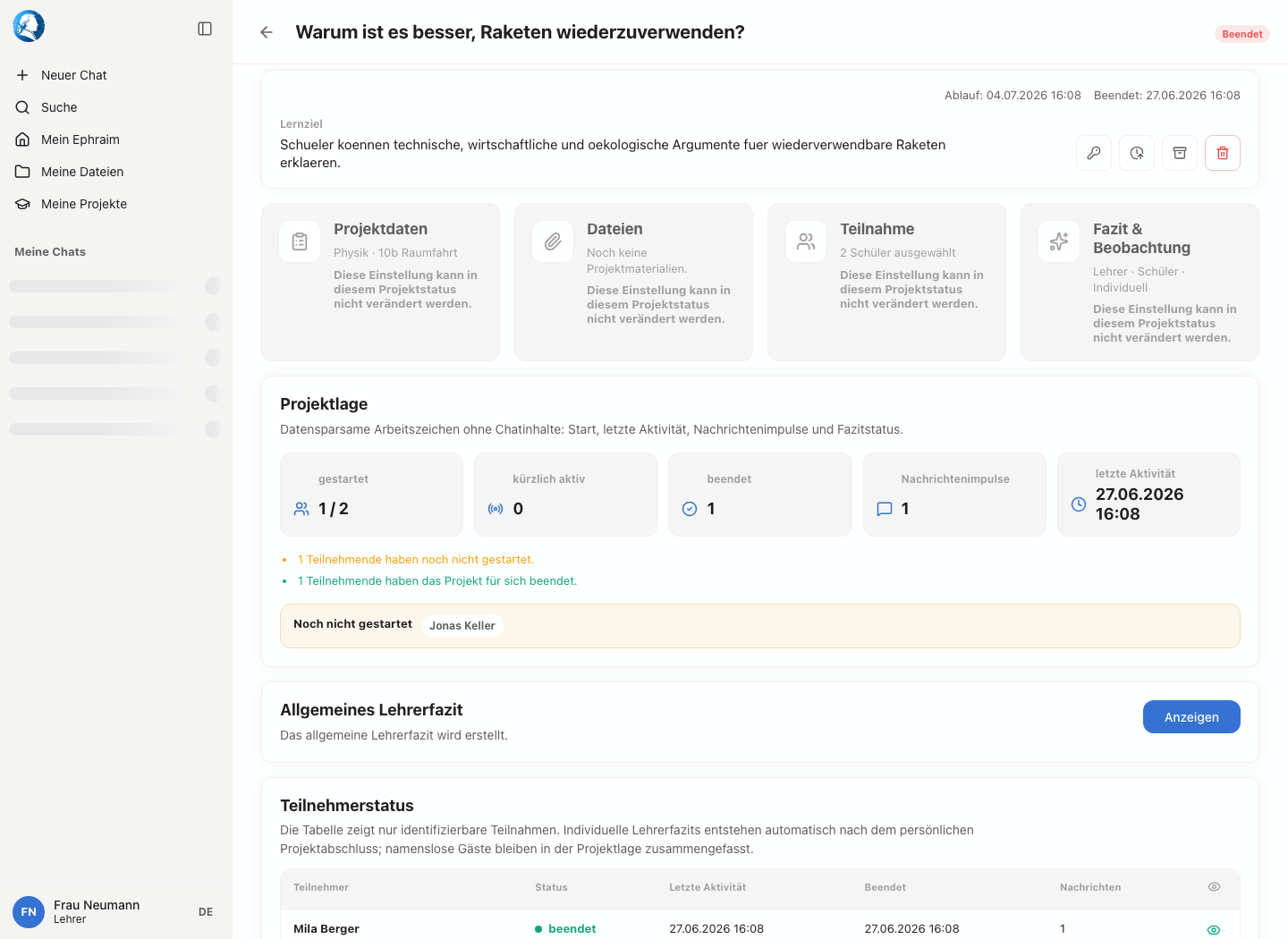
Task: Click the search magnifier icon
Action: [x=22, y=107]
